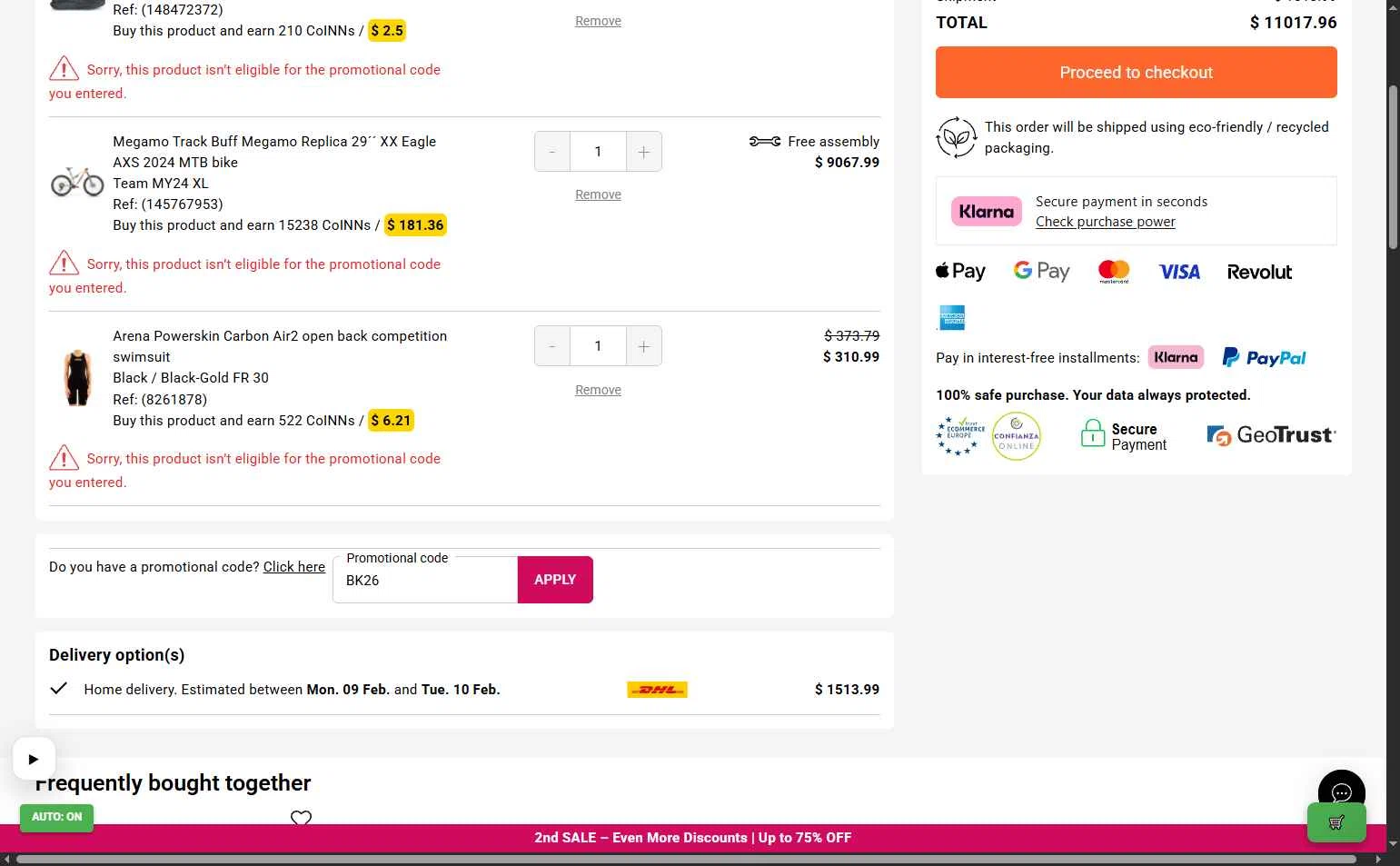This screenshot has width=1400, height=866.
Task: Click the GeoTrust logo
Action: [x=1271, y=435]
